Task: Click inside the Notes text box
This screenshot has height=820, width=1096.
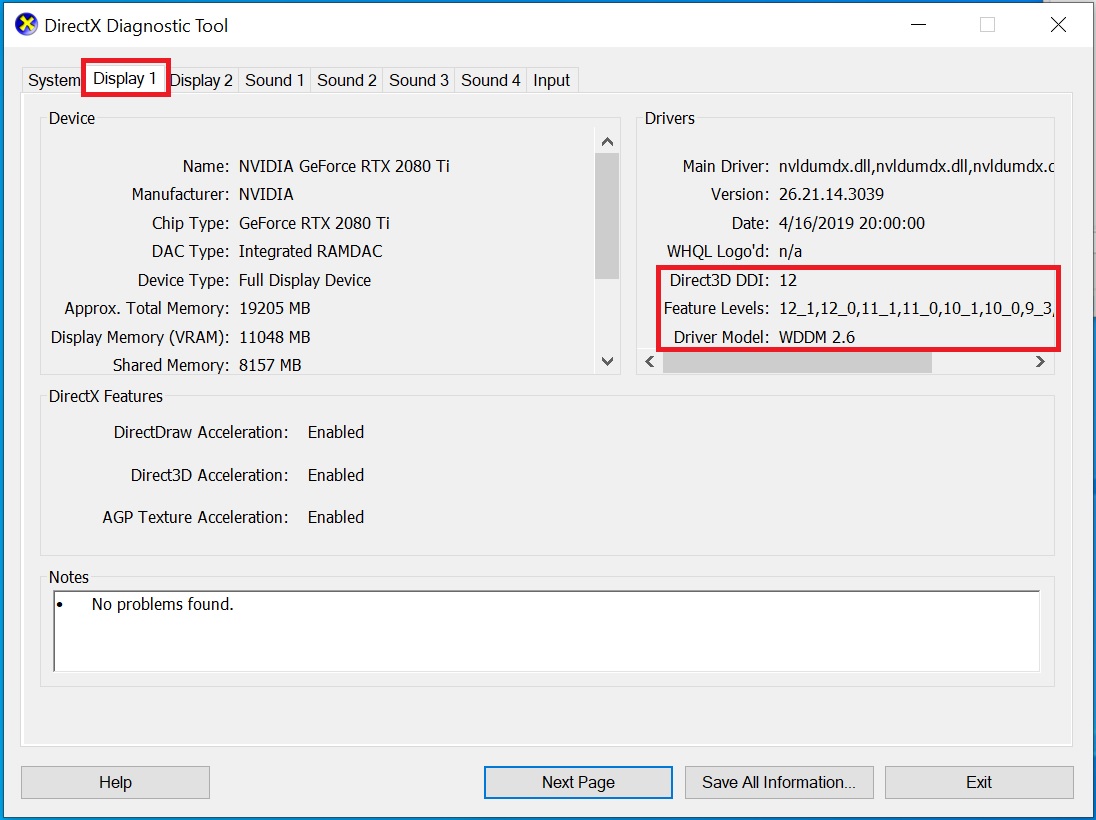Action: [x=547, y=631]
